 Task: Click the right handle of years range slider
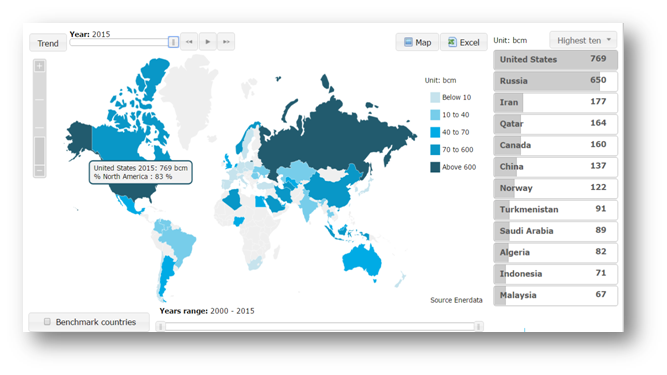click(479, 327)
